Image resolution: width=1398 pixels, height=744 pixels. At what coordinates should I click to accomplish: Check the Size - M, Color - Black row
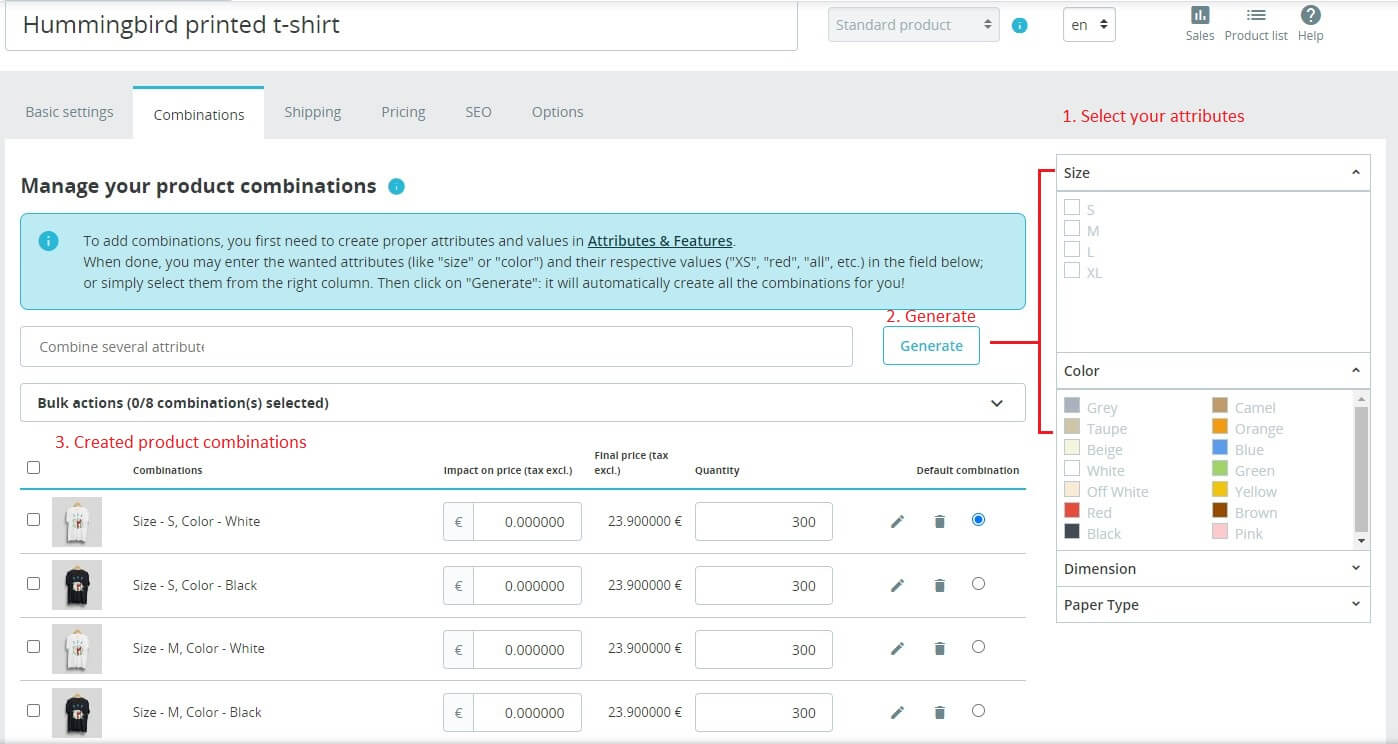point(33,710)
